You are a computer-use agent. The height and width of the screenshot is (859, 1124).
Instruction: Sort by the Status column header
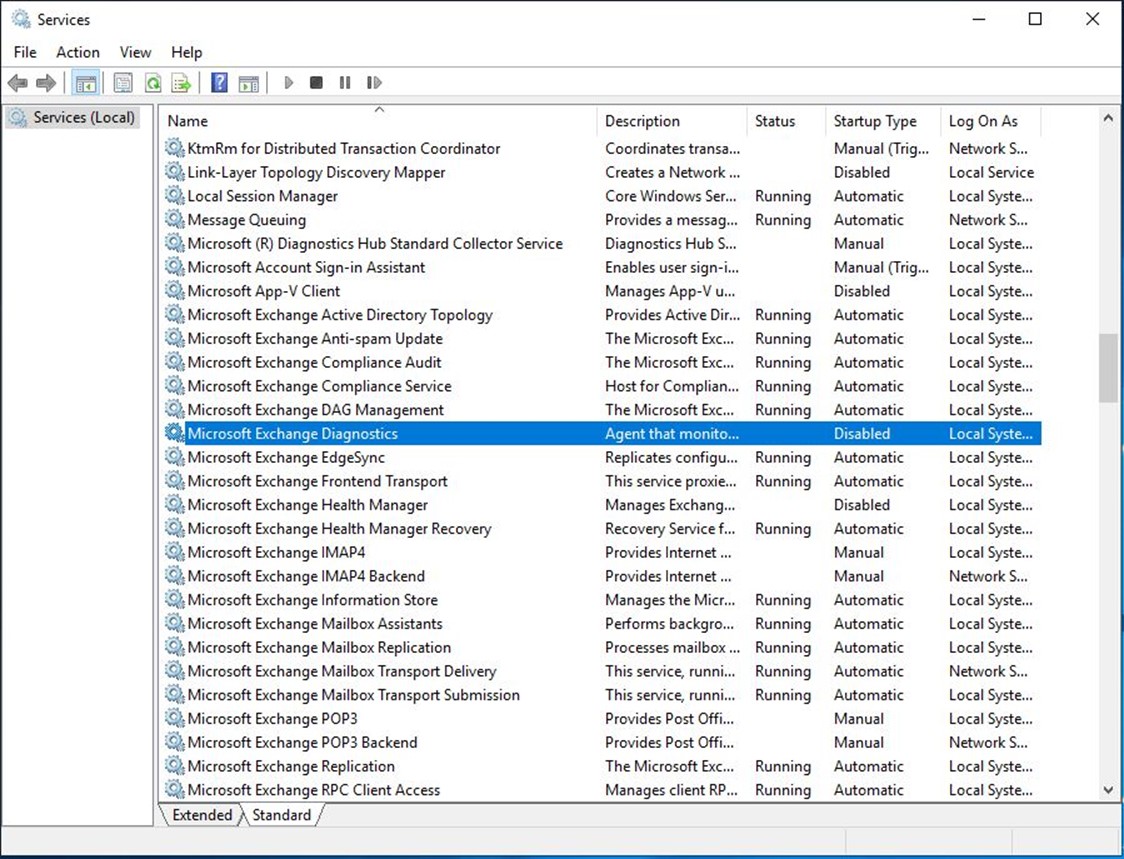(786, 121)
